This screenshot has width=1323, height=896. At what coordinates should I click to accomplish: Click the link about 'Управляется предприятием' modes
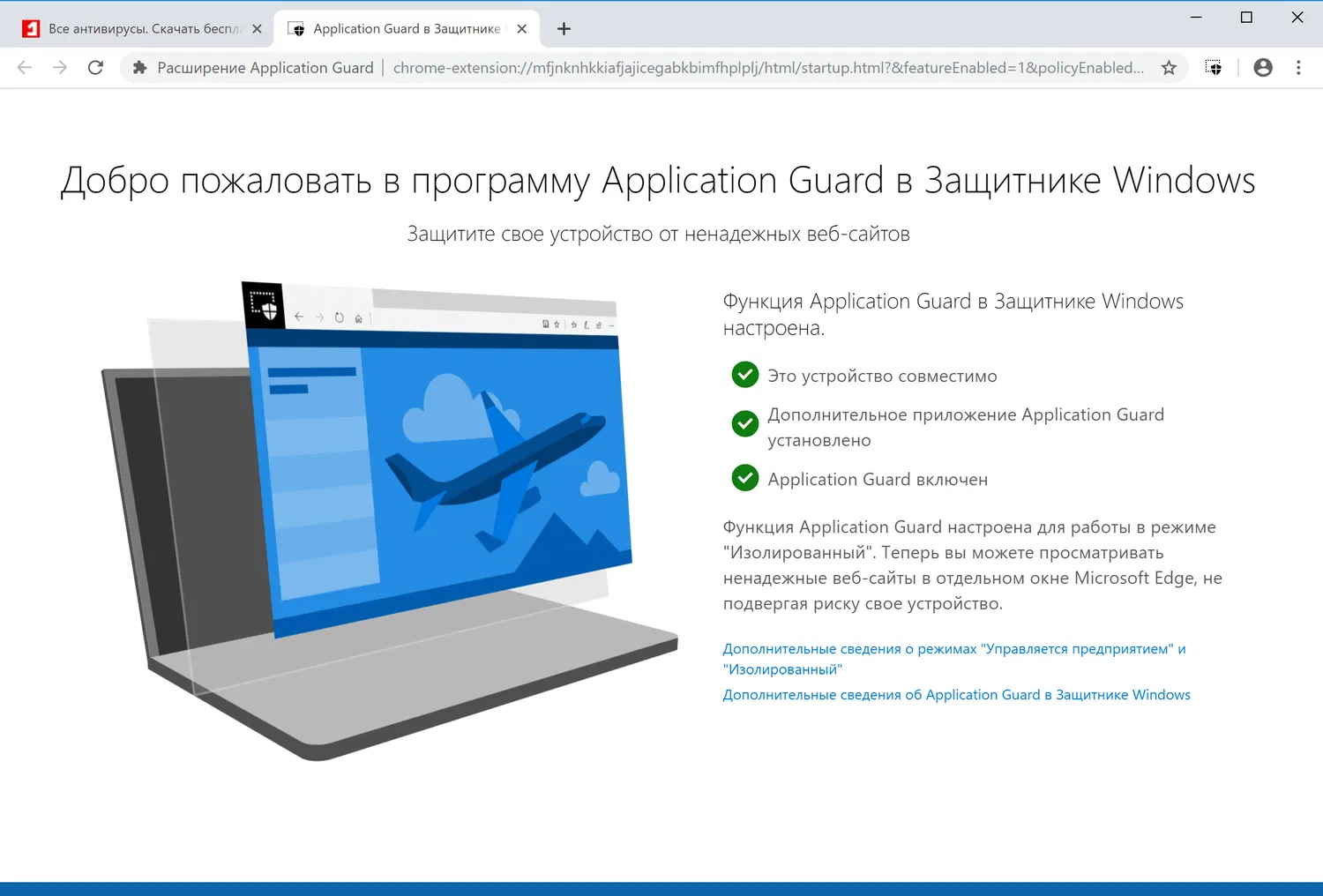(953, 648)
